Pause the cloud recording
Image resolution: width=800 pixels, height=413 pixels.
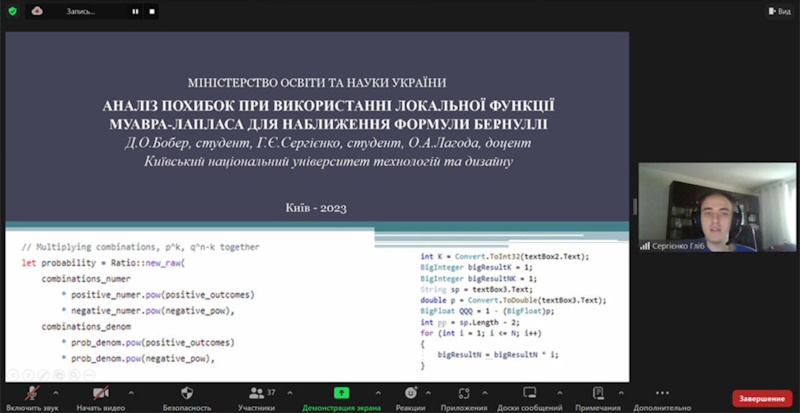tap(136, 11)
